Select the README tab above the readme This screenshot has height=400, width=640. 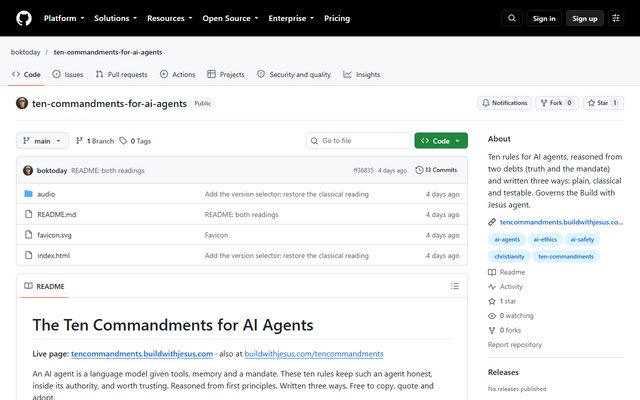tap(44, 286)
